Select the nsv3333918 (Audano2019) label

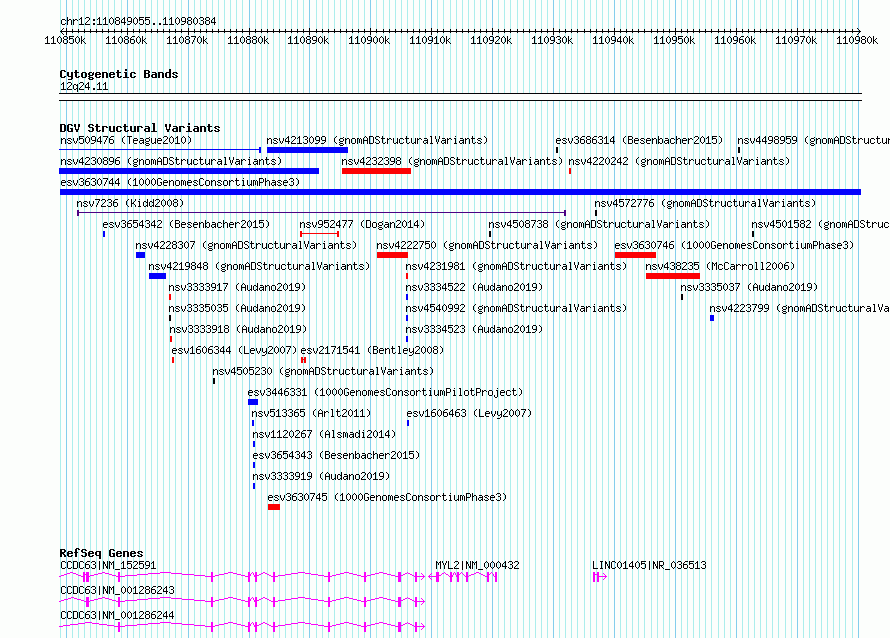tap(238, 329)
